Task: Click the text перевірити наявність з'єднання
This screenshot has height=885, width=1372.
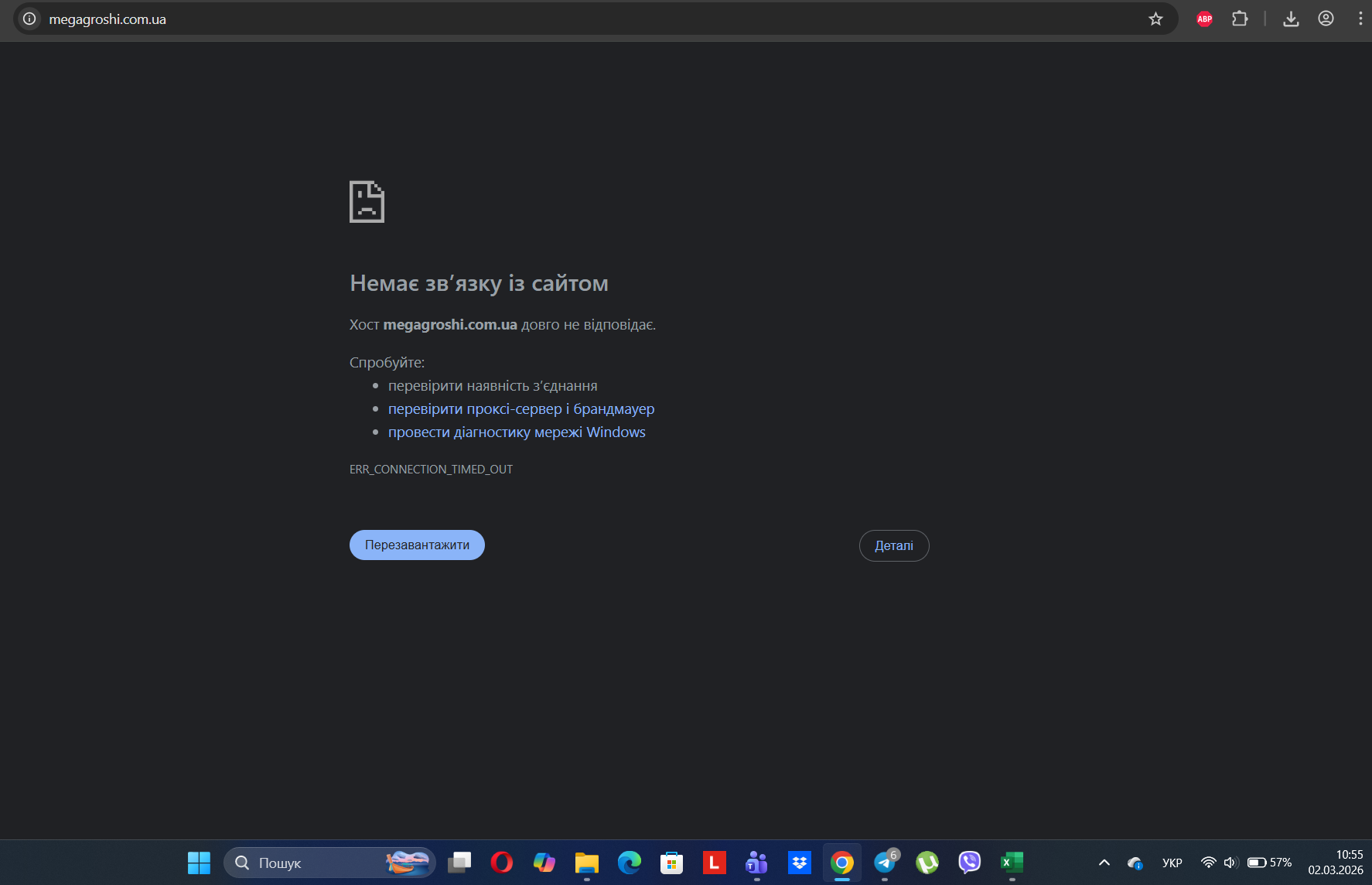Action: coord(493,385)
